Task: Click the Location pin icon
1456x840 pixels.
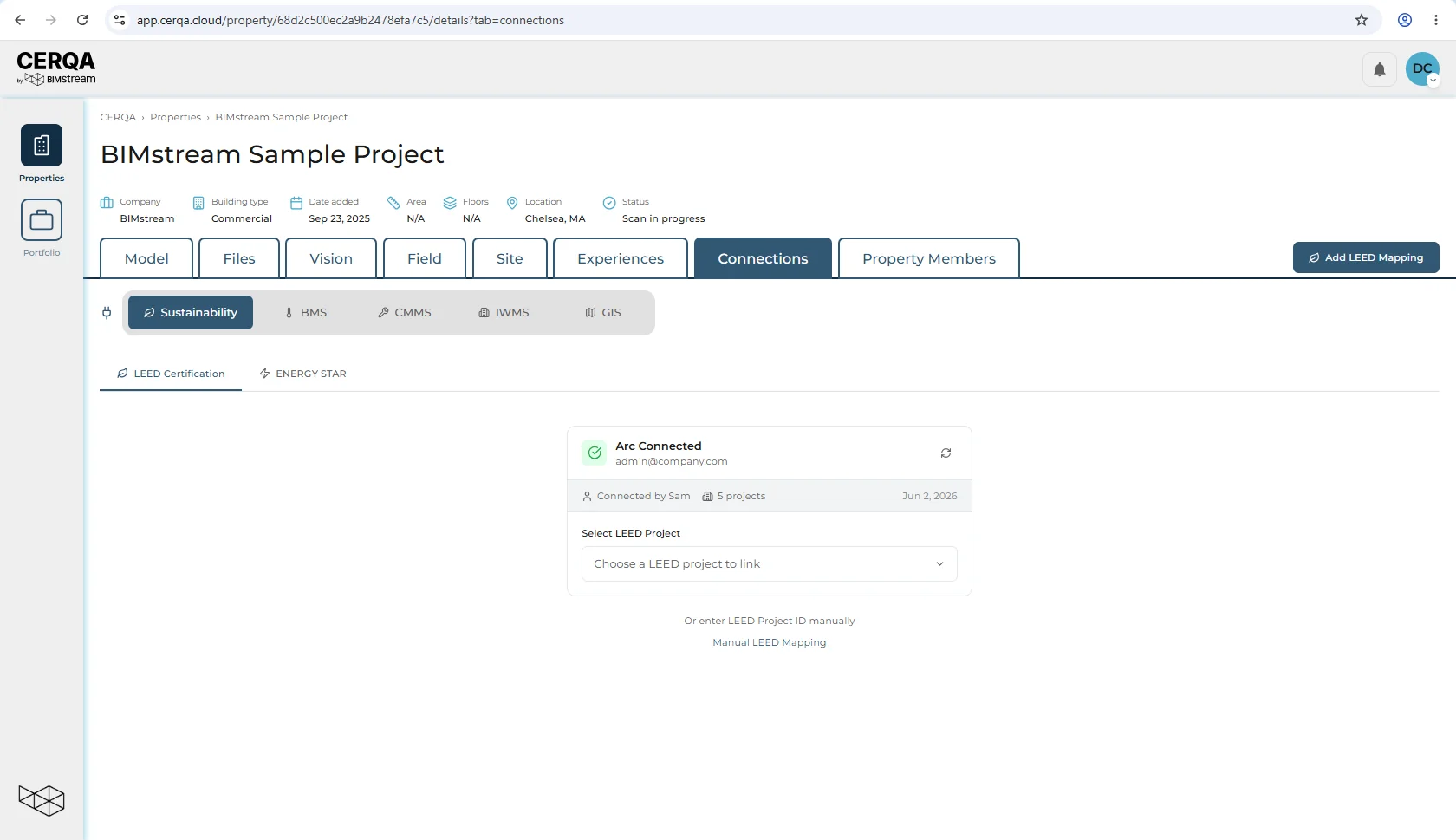Action: 512,203
